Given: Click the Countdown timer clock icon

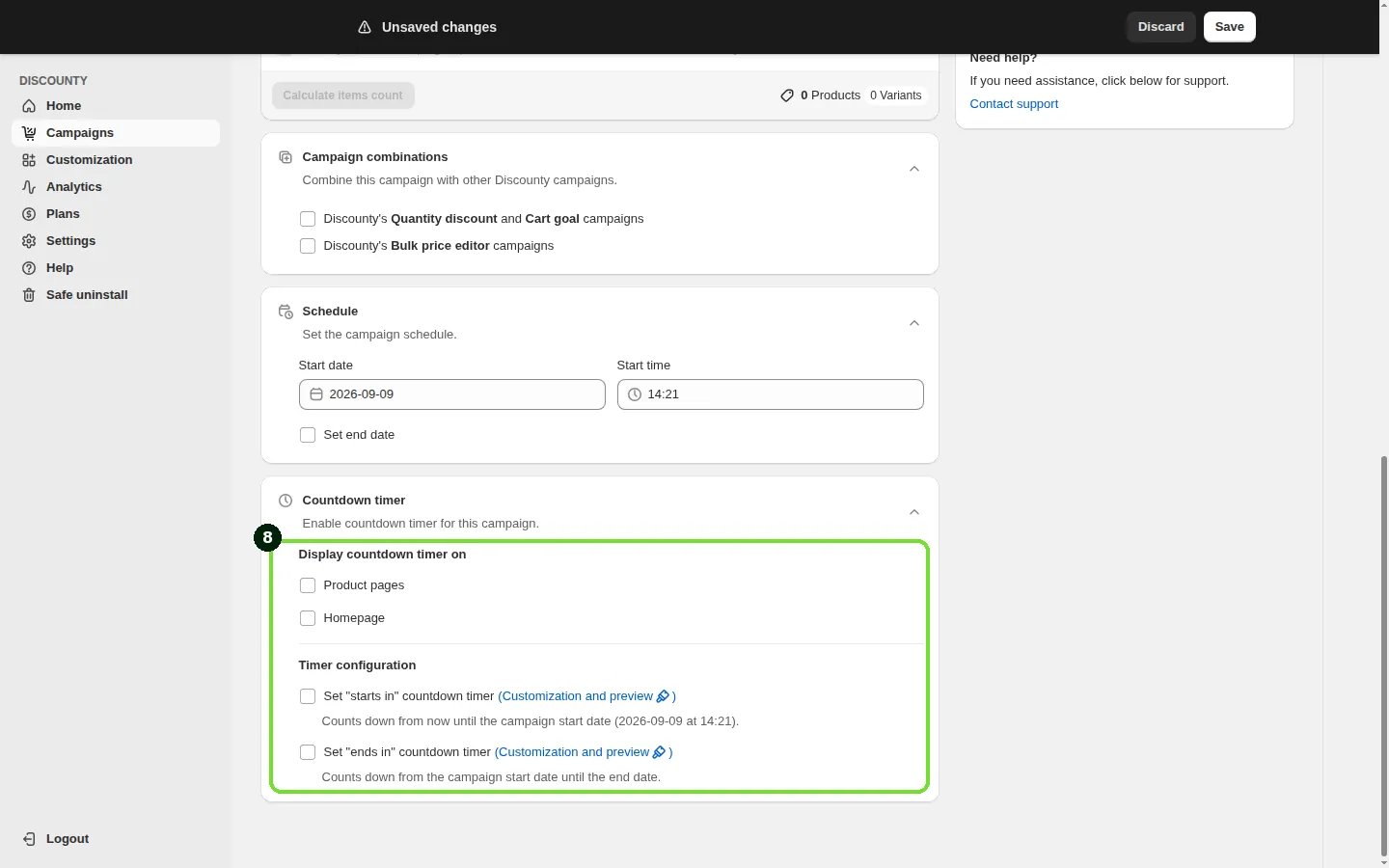Looking at the screenshot, I should click(286, 501).
